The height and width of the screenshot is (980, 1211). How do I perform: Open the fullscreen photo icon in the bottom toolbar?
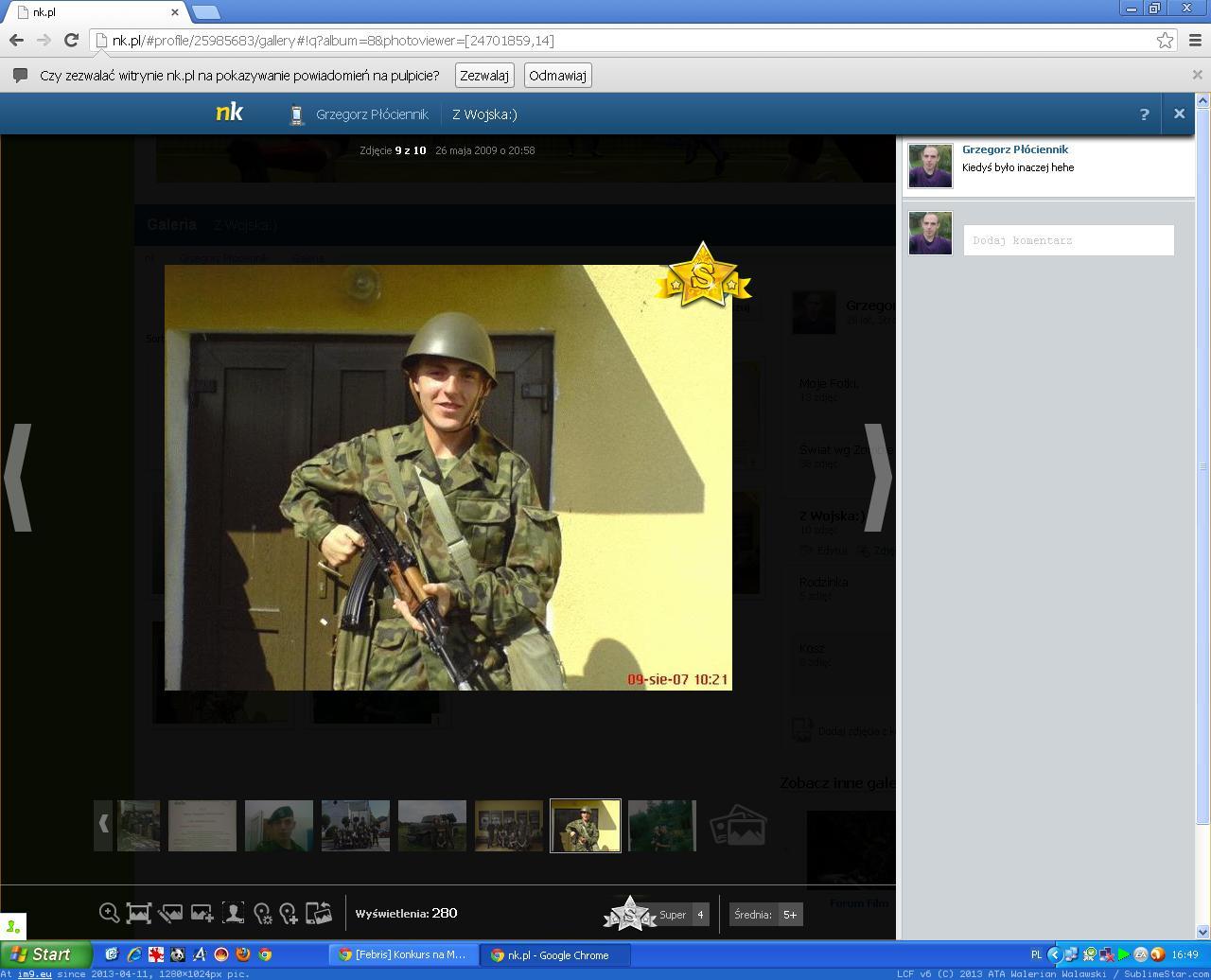139,913
